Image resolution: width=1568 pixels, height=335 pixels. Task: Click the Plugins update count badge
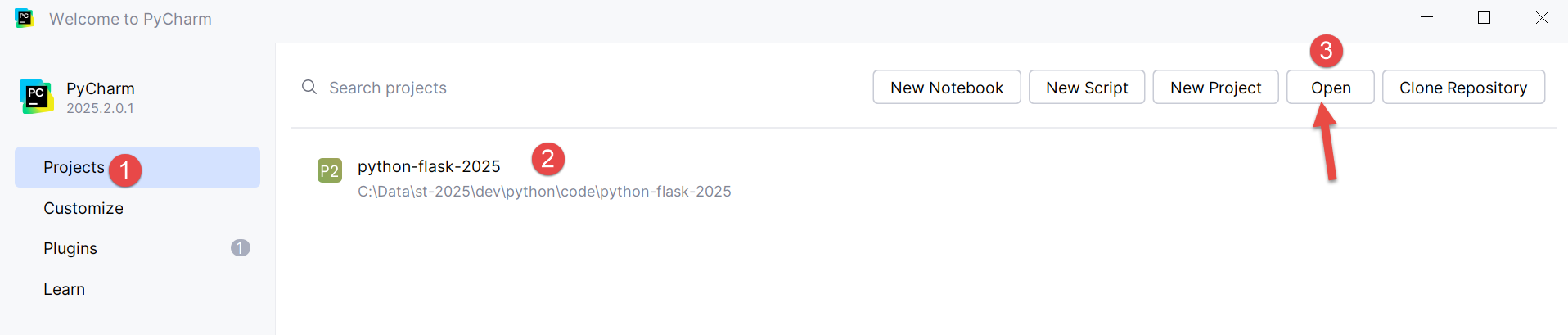(240, 247)
